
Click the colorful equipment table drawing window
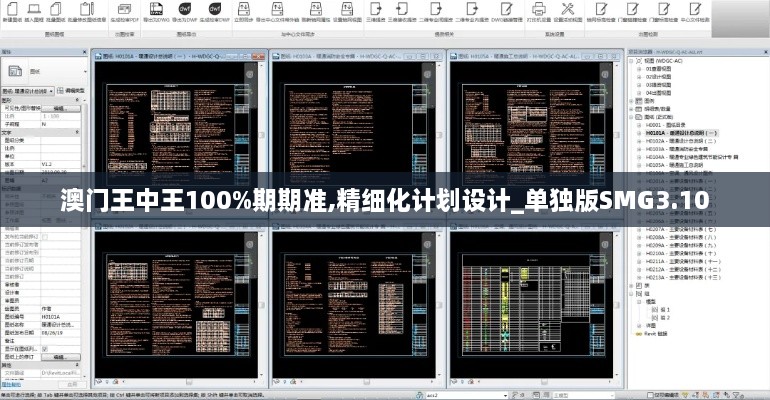coord(531,305)
